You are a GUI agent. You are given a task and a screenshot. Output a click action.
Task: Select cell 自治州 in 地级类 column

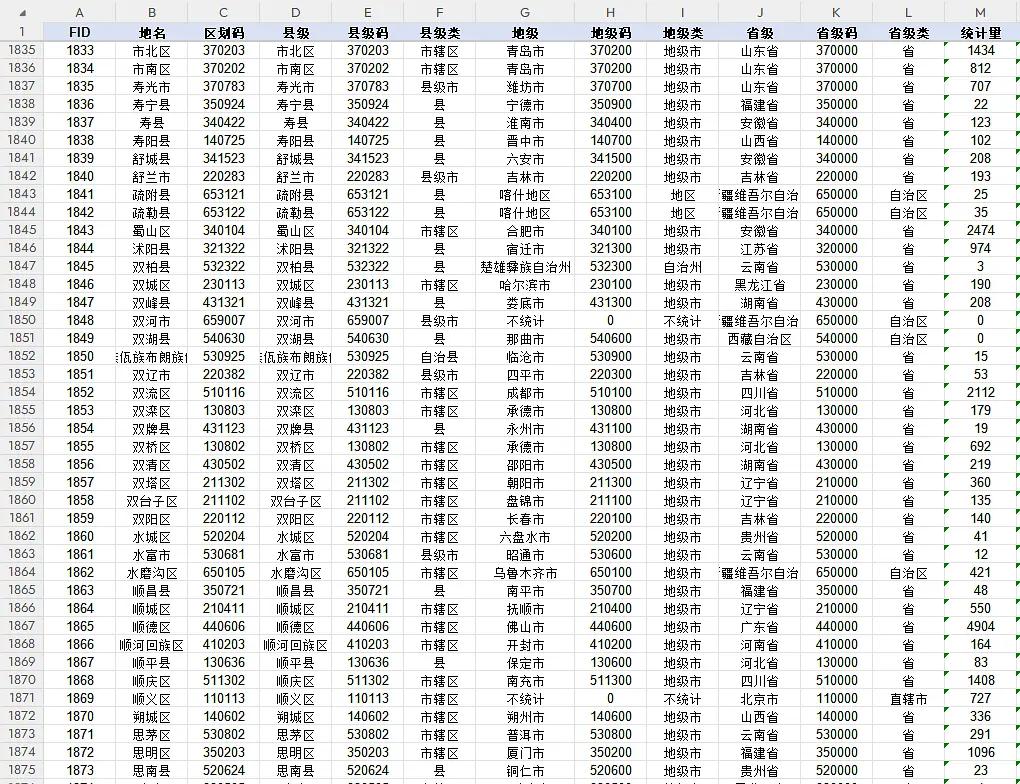[682, 267]
